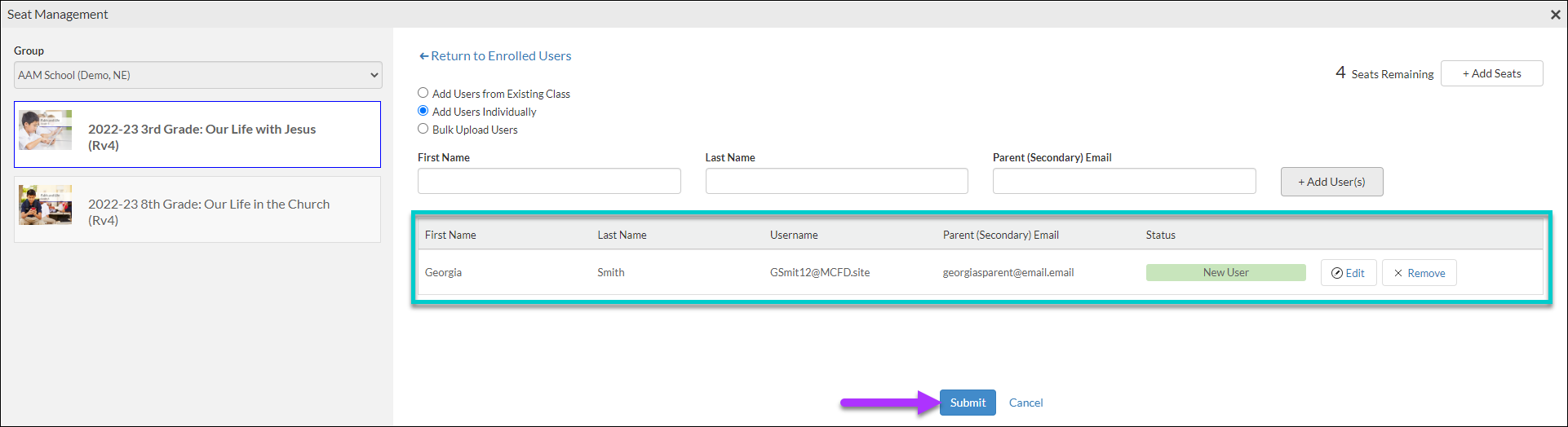Image resolution: width=1568 pixels, height=427 pixels.
Task: Choose Add Users from Existing Class option
Action: [x=423, y=93]
